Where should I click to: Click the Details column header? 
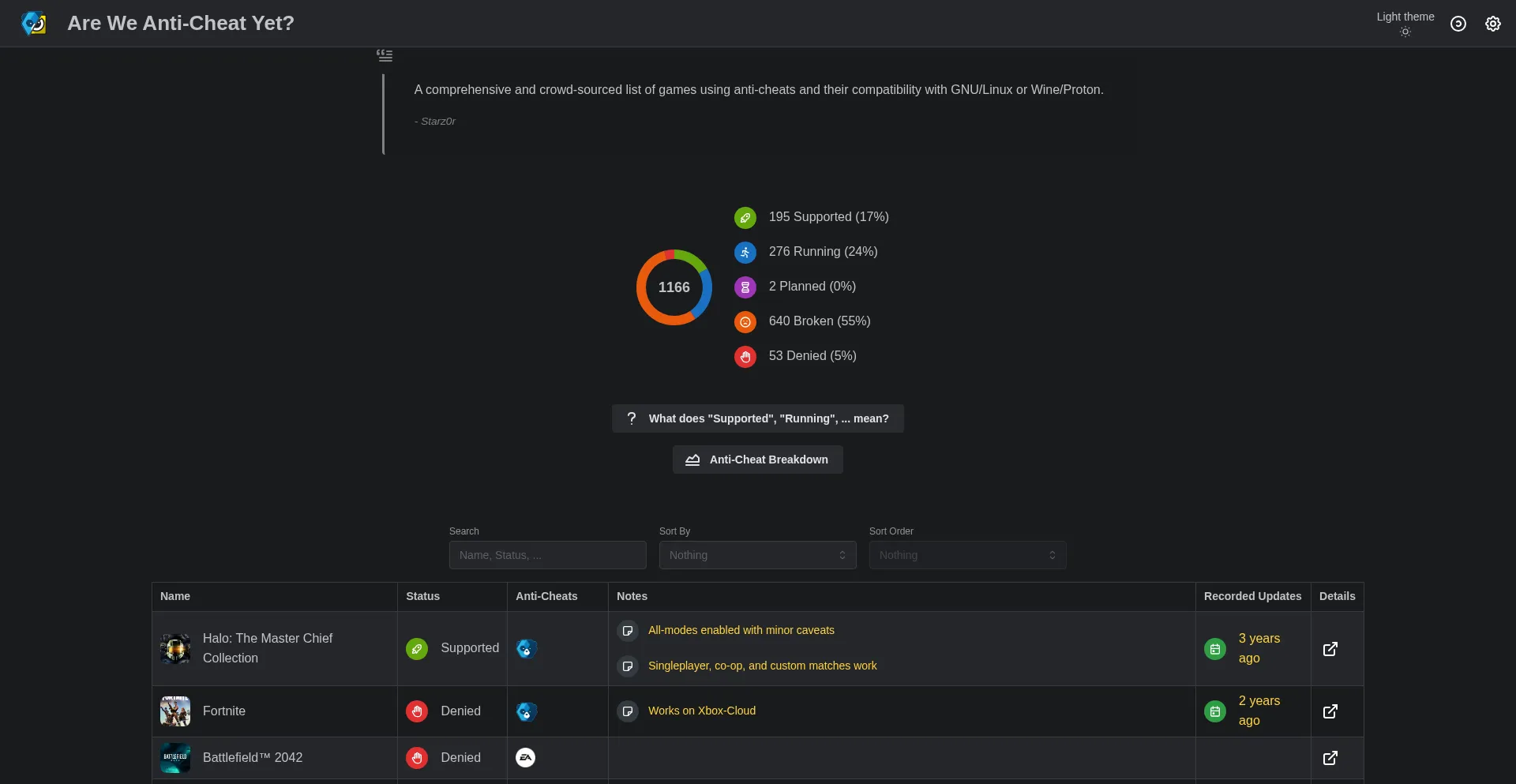(1338, 596)
